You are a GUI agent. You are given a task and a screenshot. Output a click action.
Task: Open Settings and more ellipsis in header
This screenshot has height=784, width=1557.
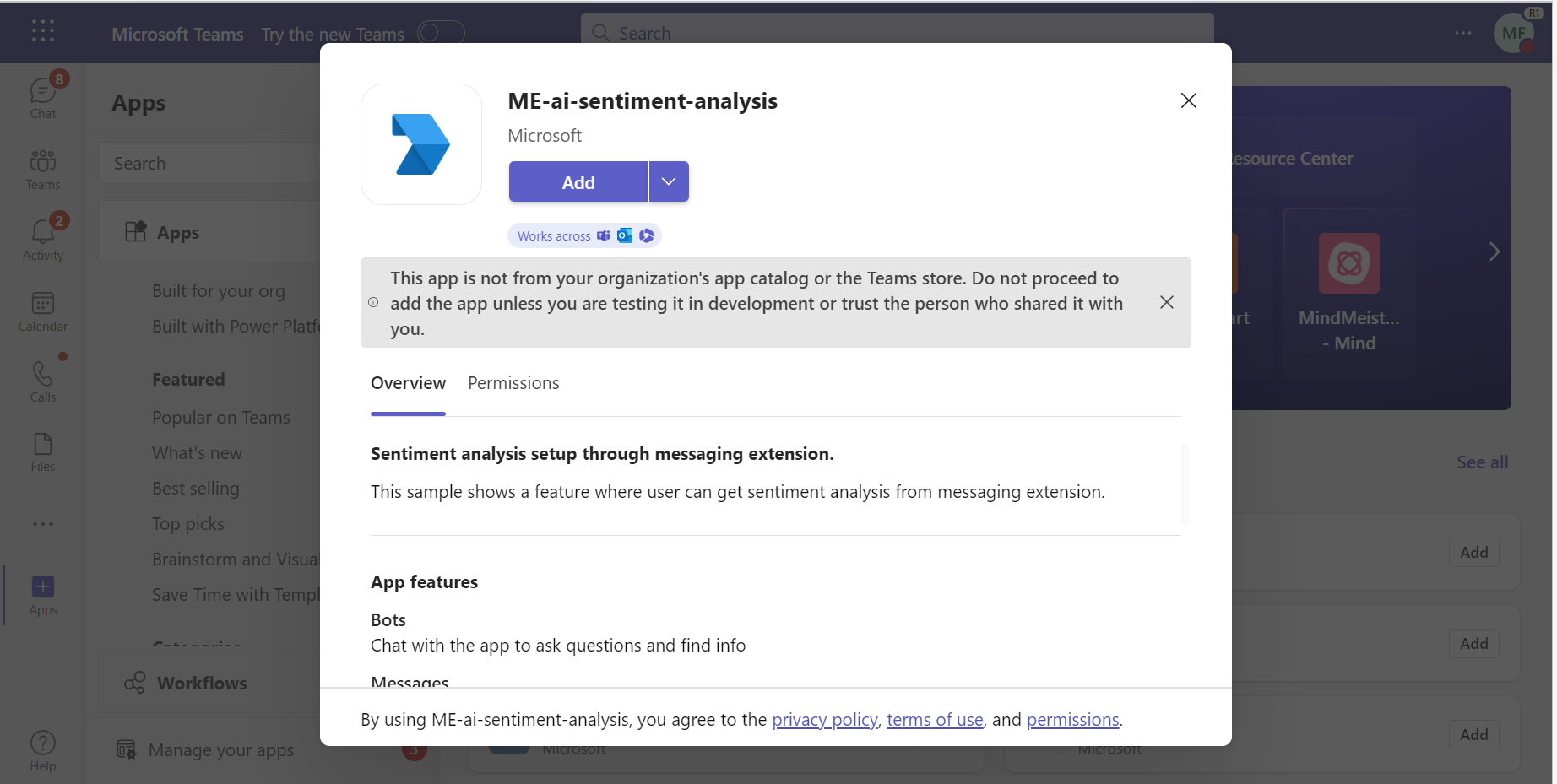(1463, 33)
